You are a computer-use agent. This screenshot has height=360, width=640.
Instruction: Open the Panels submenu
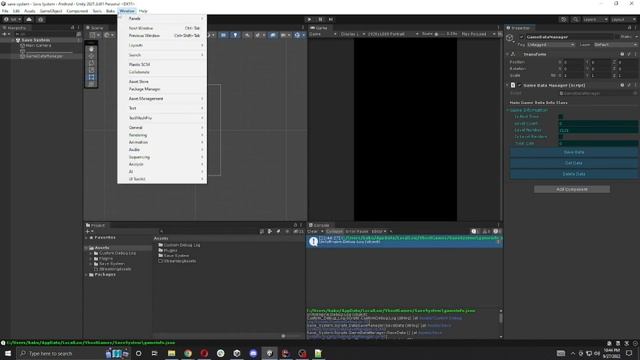tap(162, 18)
